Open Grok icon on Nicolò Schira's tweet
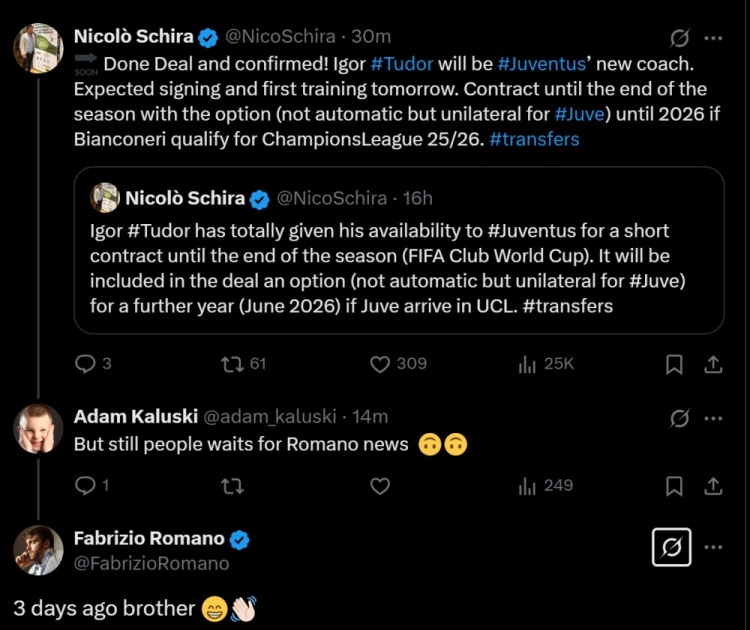Viewport: 750px width, 630px height. pyautogui.click(x=680, y=38)
